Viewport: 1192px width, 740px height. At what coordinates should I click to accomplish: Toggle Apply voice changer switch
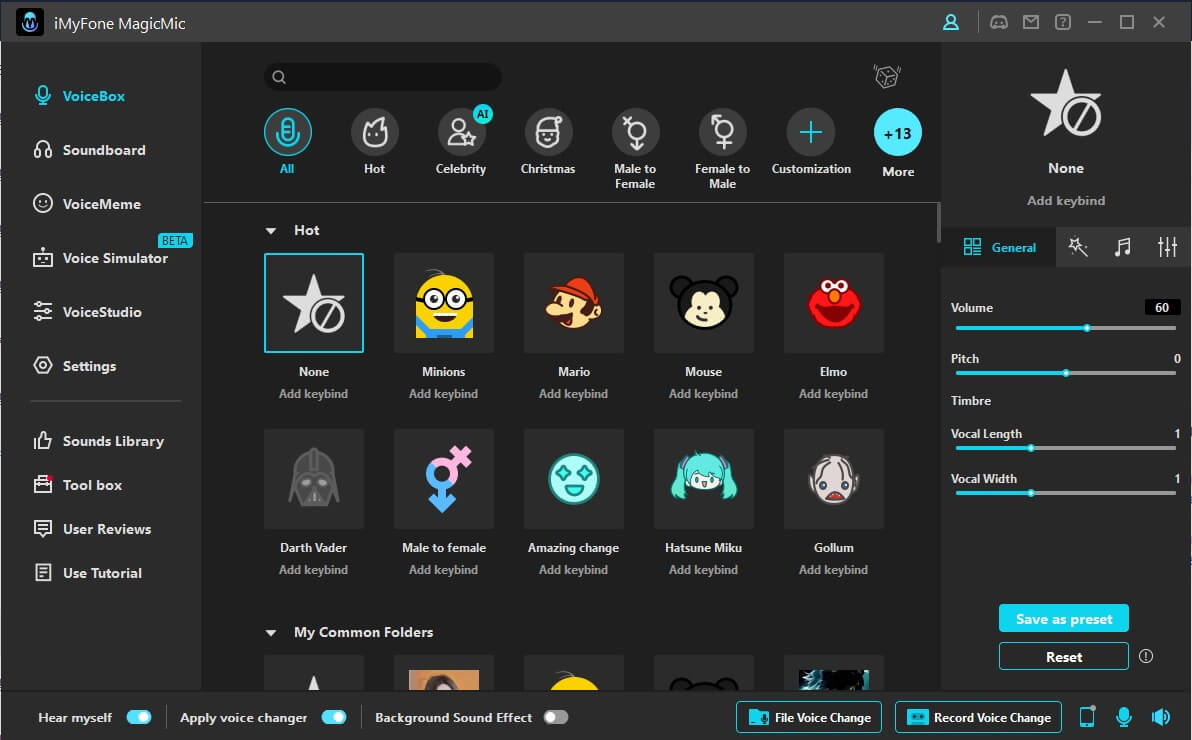334,717
